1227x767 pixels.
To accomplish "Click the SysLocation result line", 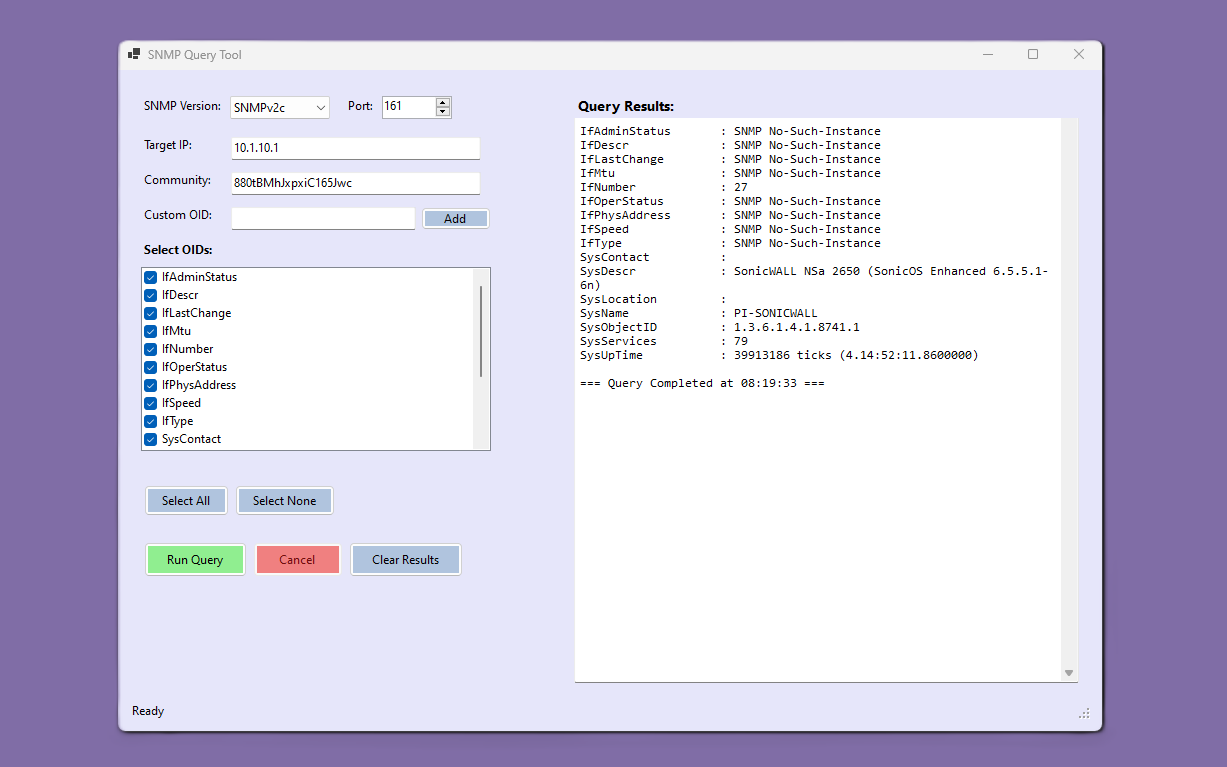I will coord(653,299).
